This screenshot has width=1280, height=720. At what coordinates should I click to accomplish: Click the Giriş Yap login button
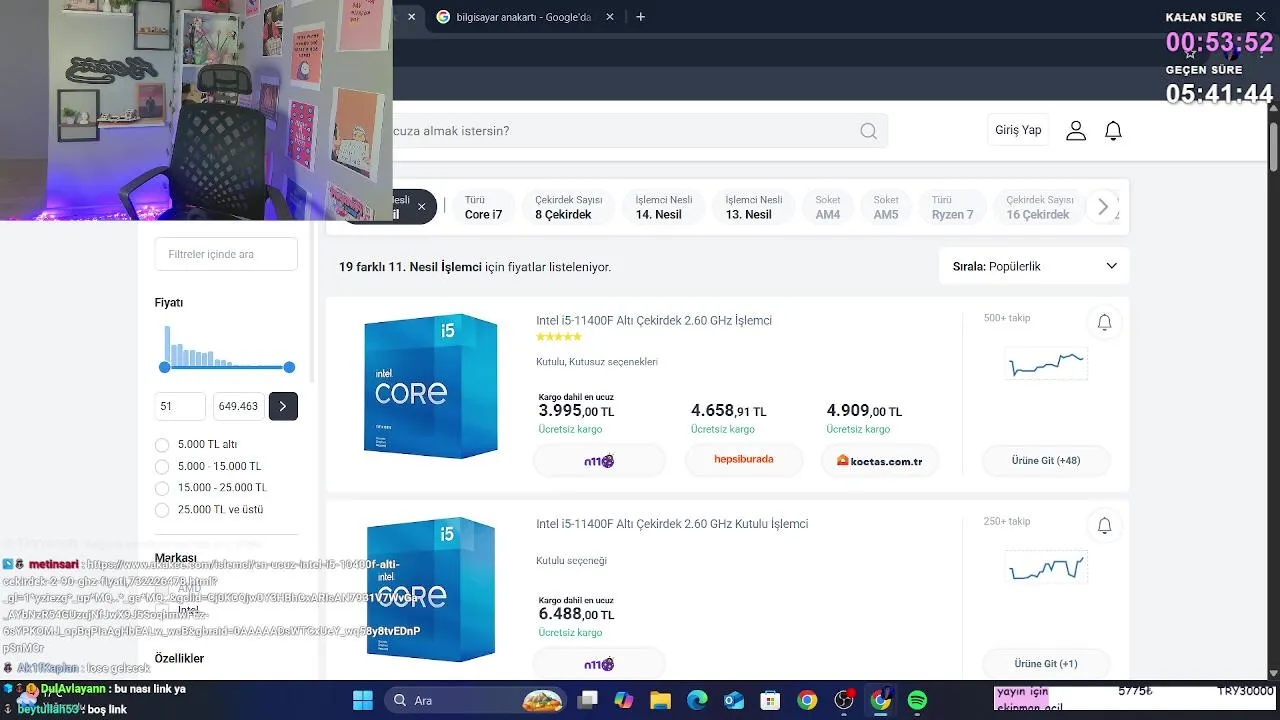(1018, 130)
